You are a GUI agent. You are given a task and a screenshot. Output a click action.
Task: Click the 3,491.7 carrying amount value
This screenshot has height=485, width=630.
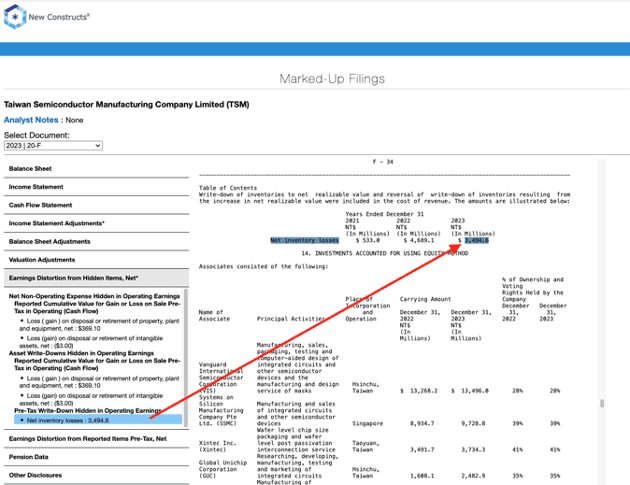(x=422, y=450)
